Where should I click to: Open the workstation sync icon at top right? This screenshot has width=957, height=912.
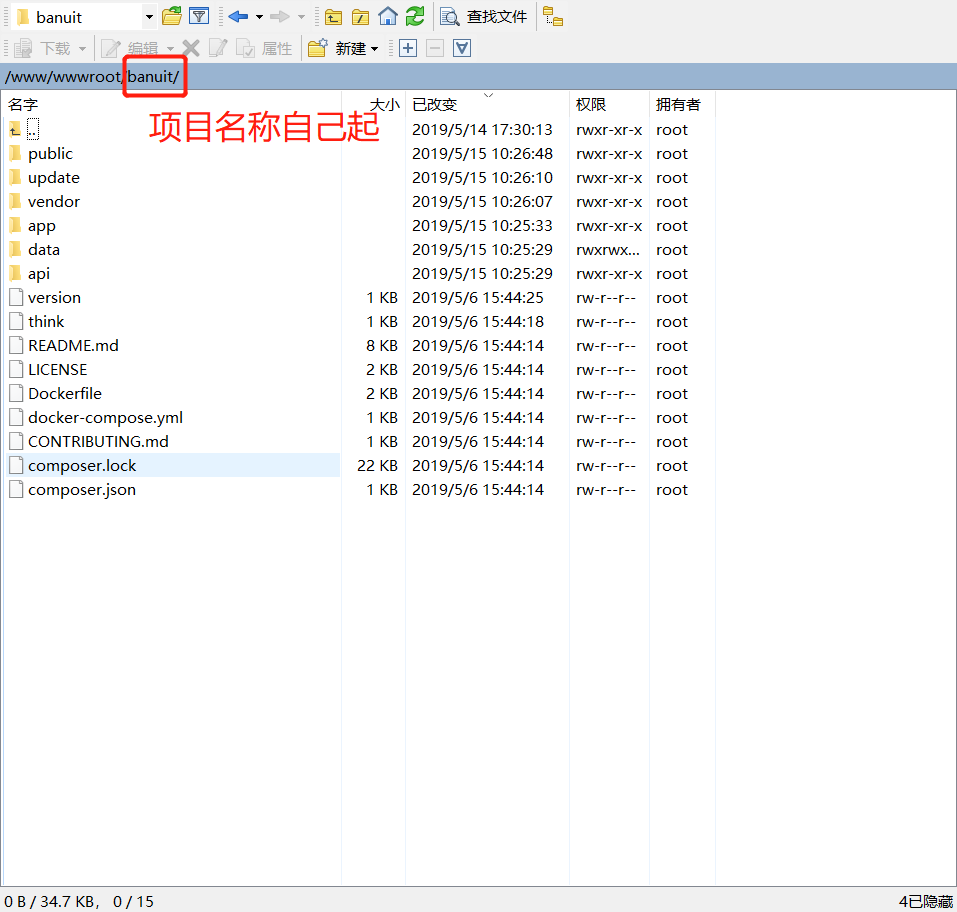pos(553,16)
